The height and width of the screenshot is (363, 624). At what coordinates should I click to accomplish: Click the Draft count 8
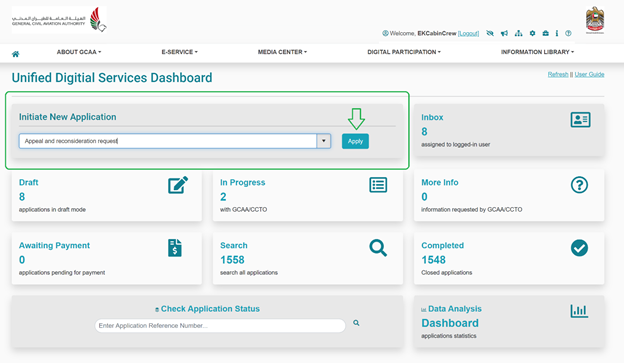(x=22, y=197)
